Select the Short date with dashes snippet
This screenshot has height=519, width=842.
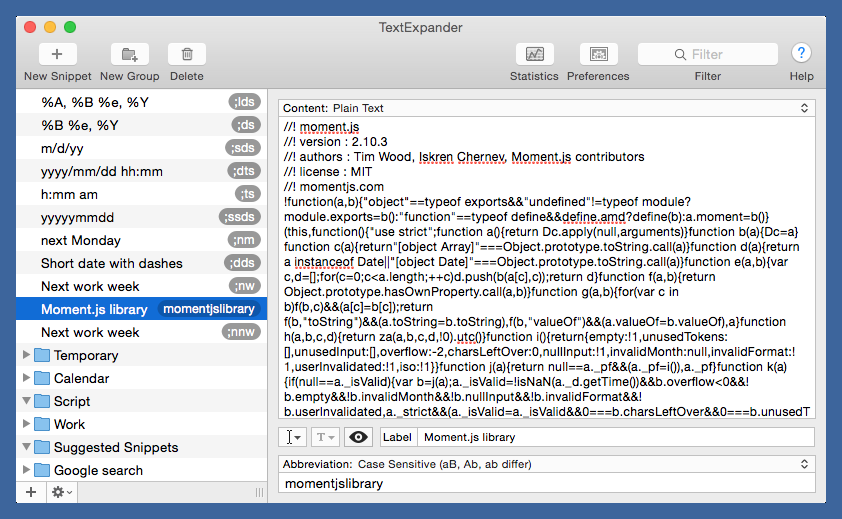[x=111, y=264]
